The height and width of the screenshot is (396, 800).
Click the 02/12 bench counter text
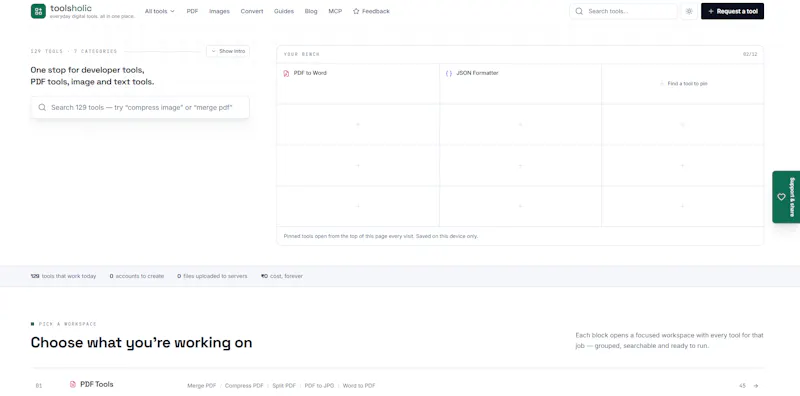tap(750, 54)
